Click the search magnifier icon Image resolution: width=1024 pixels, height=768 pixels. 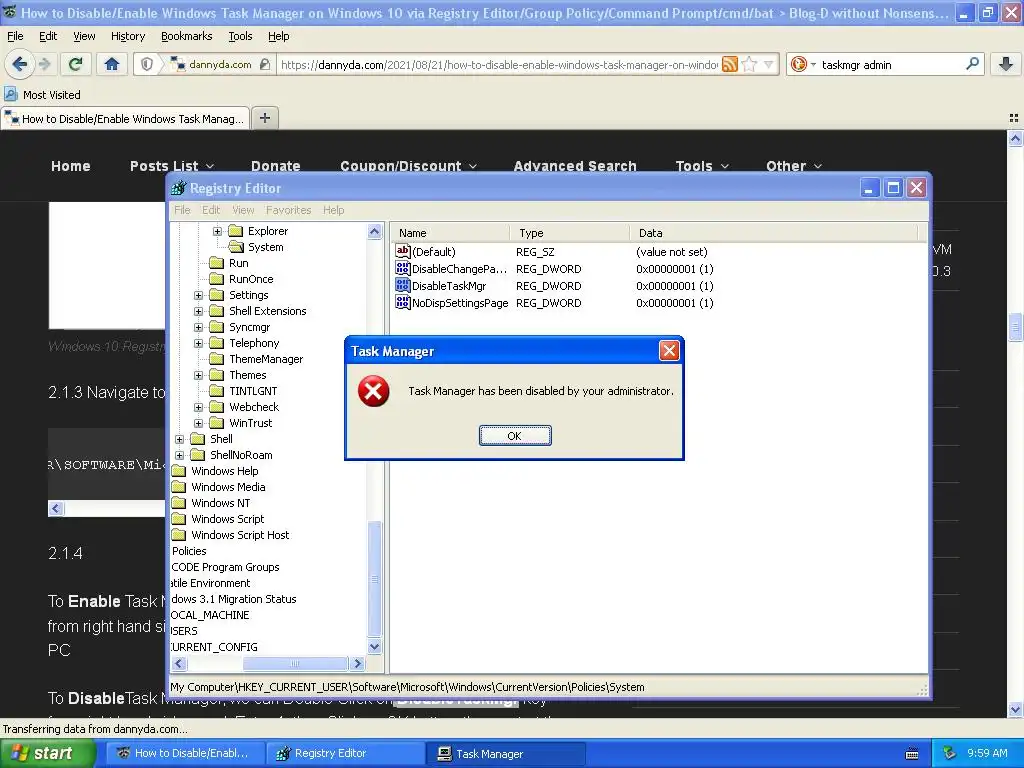coord(972,64)
